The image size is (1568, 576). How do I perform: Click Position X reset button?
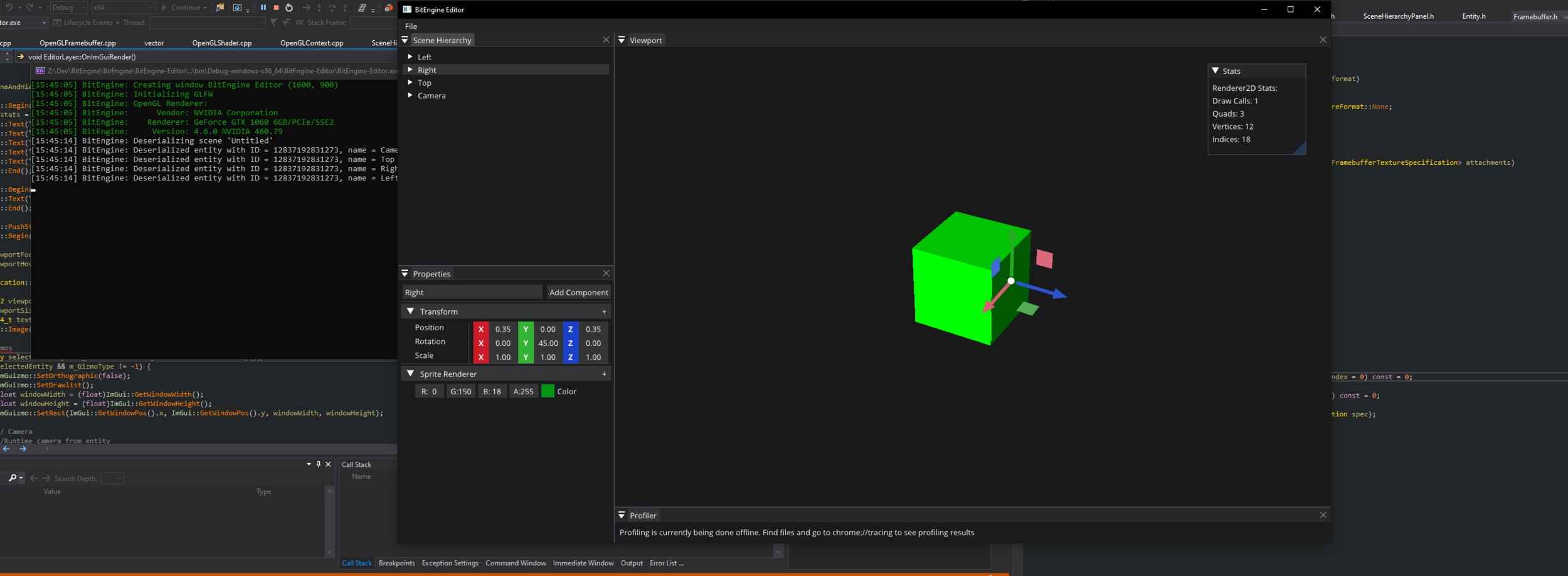[x=481, y=328]
